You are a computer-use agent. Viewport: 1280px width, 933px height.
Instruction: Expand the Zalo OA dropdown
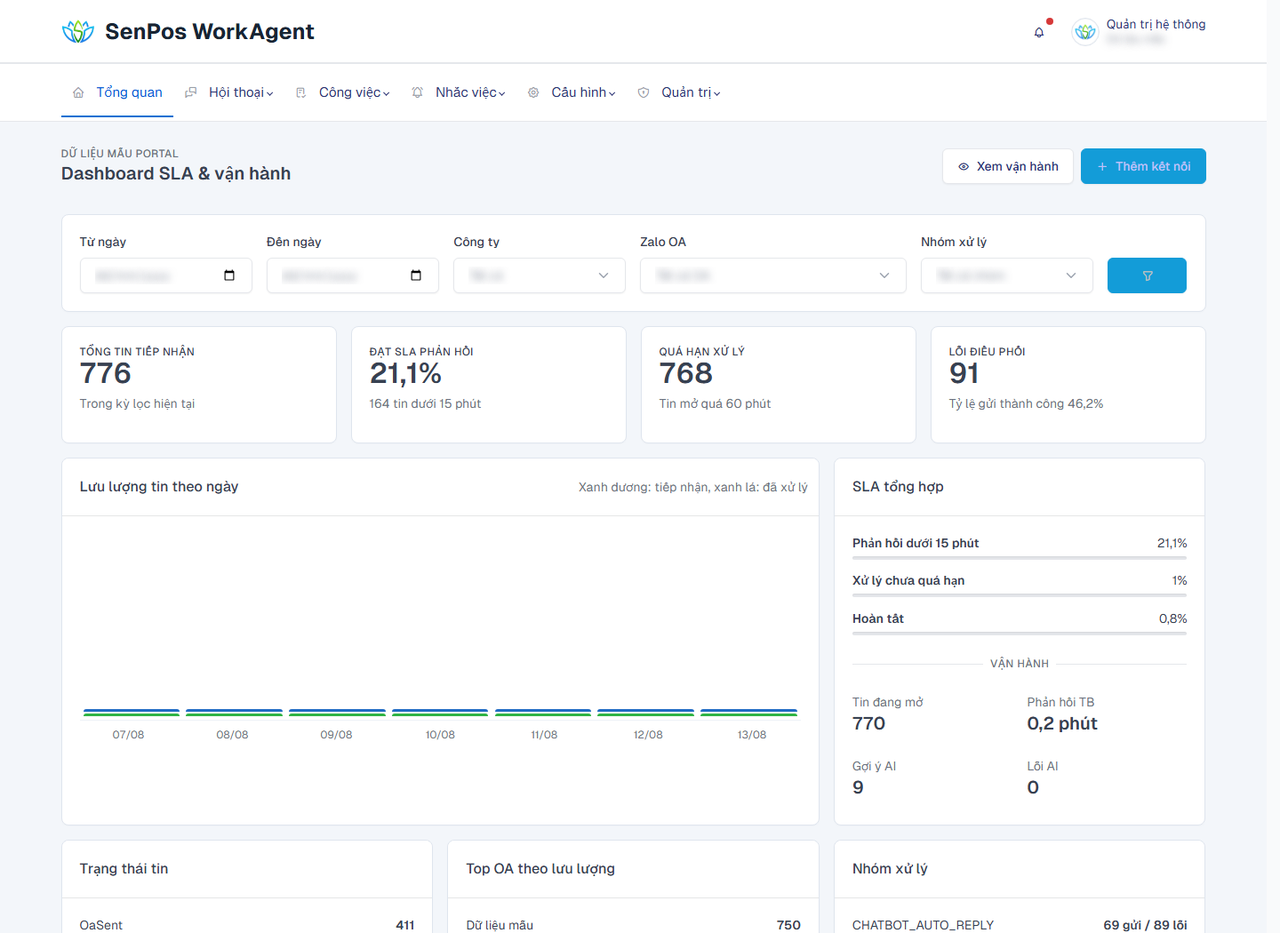point(773,276)
